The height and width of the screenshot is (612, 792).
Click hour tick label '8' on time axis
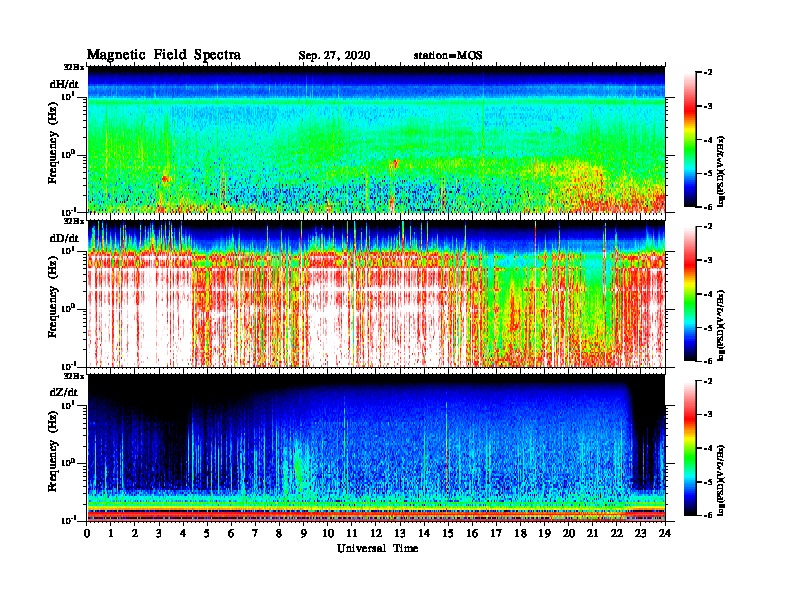click(x=279, y=533)
